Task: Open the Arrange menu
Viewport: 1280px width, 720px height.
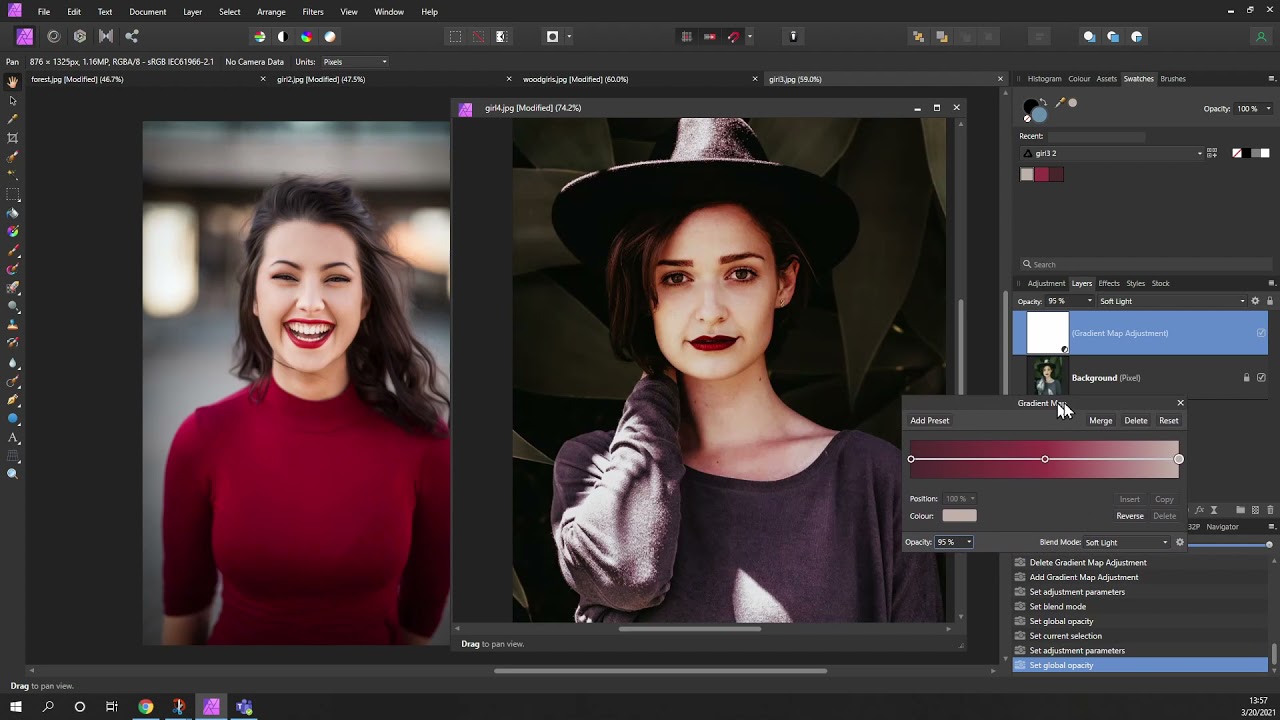Action: (x=271, y=12)
